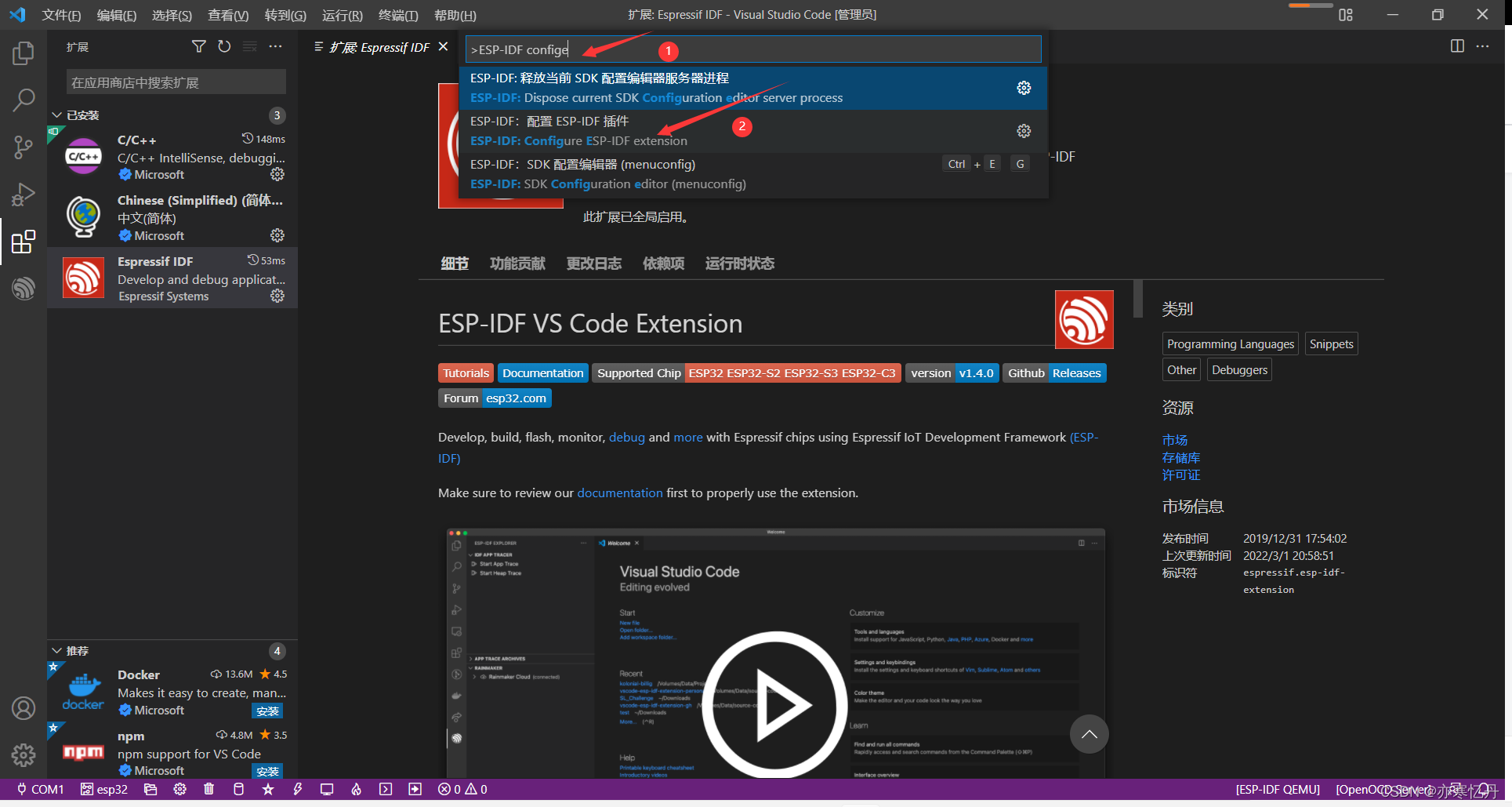
Task: Switch to 功能贡献 tab
Action: [517, 264]
